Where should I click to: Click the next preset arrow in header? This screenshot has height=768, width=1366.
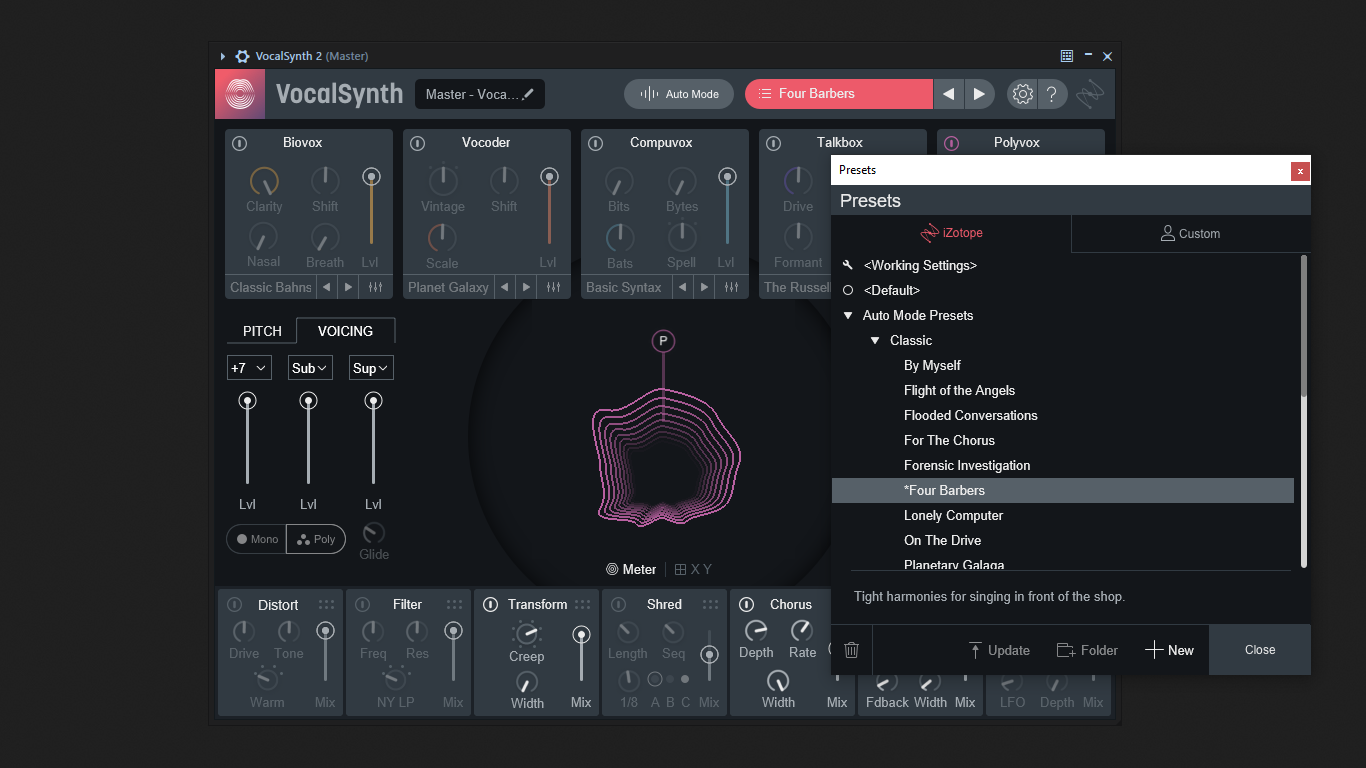979,94
